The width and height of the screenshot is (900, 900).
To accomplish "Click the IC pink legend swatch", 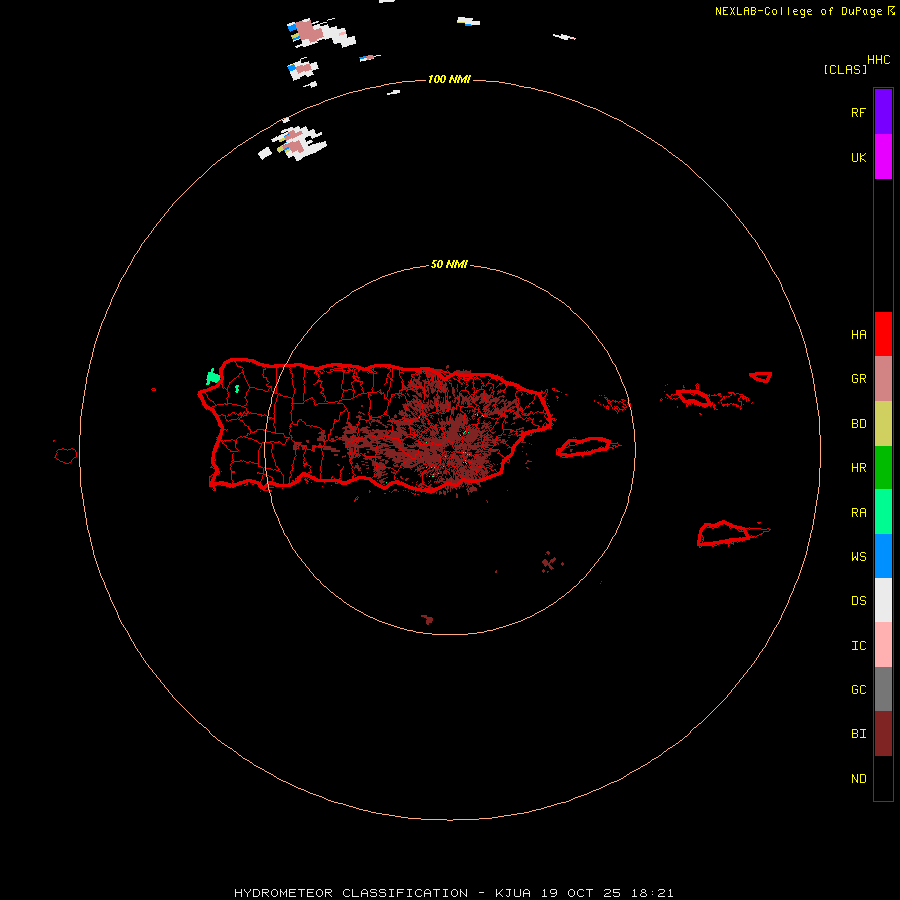I will [883, 645].
